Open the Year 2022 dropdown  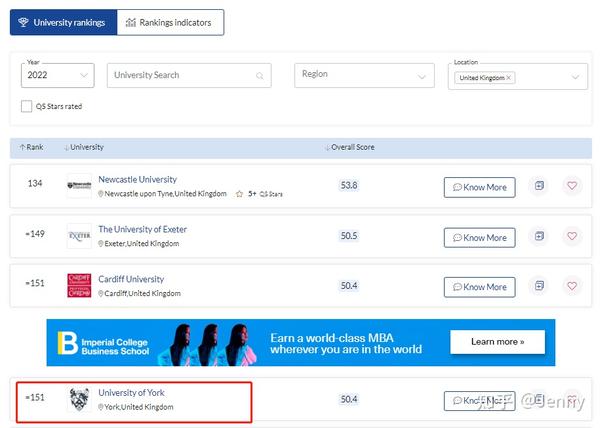click(x=57, y=75)
